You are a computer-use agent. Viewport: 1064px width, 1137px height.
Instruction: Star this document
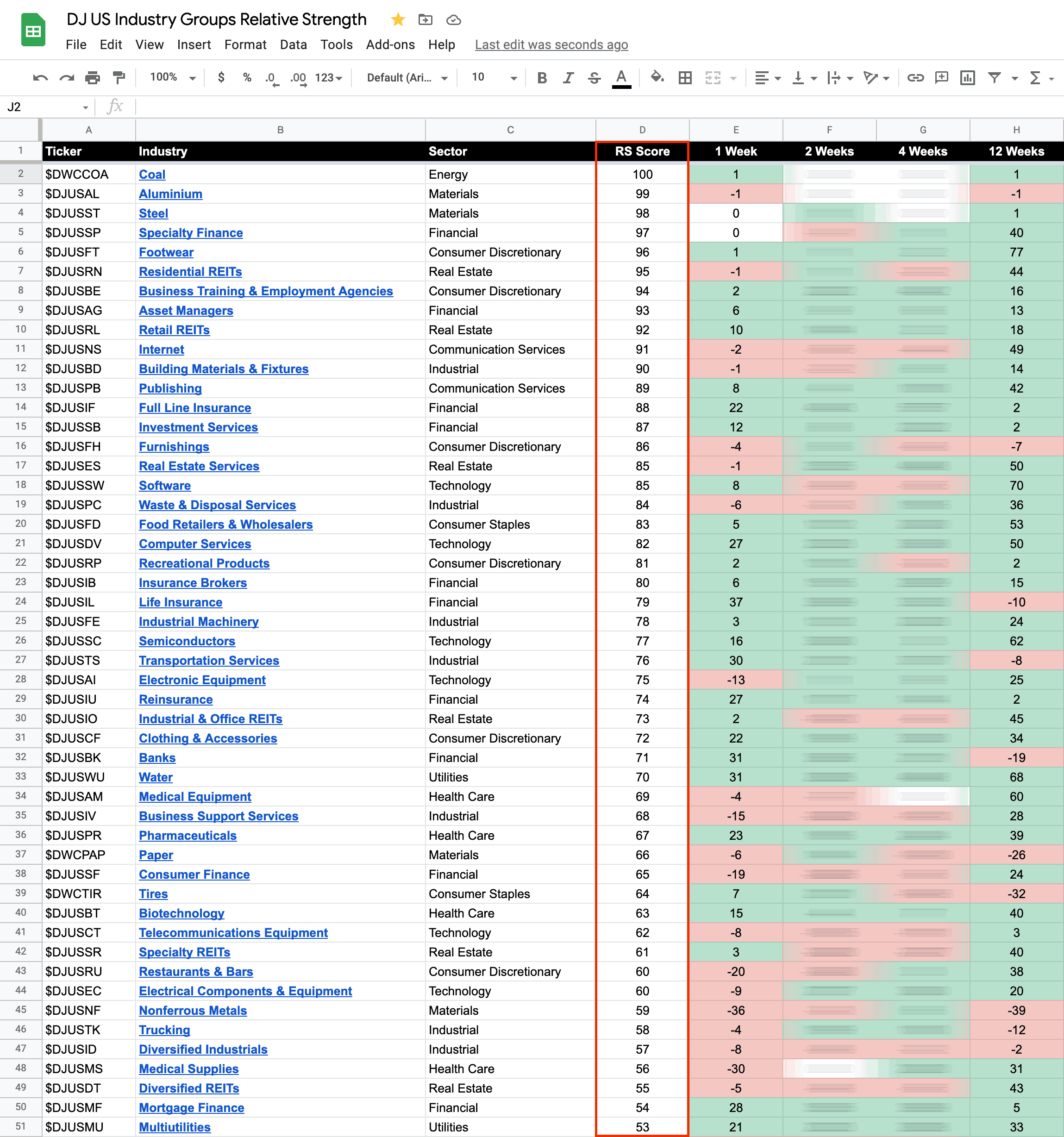pyautogui.click(x=398, y=20)
